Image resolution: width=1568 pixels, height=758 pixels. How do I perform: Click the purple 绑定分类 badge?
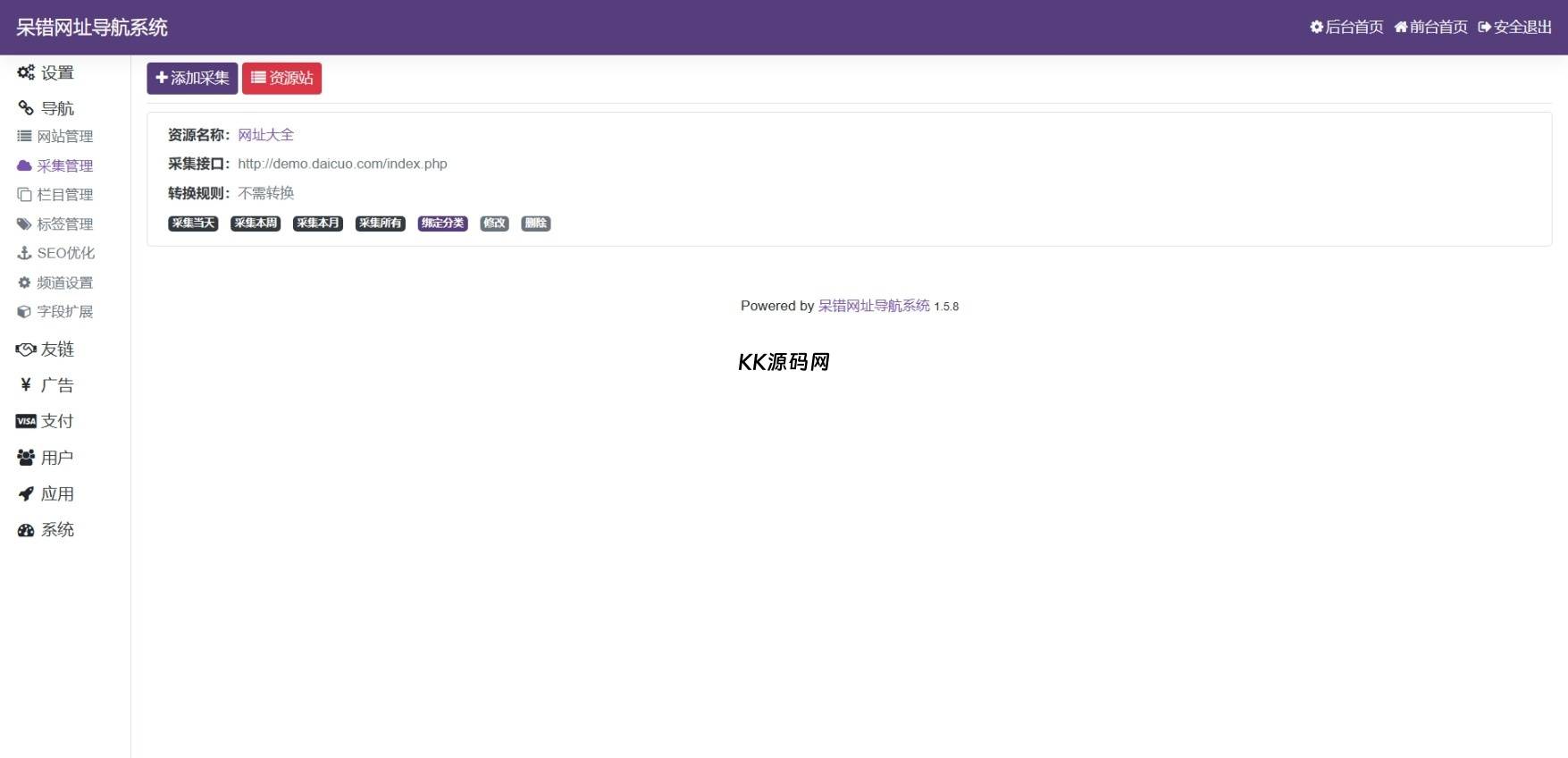[x=442, y=223]
